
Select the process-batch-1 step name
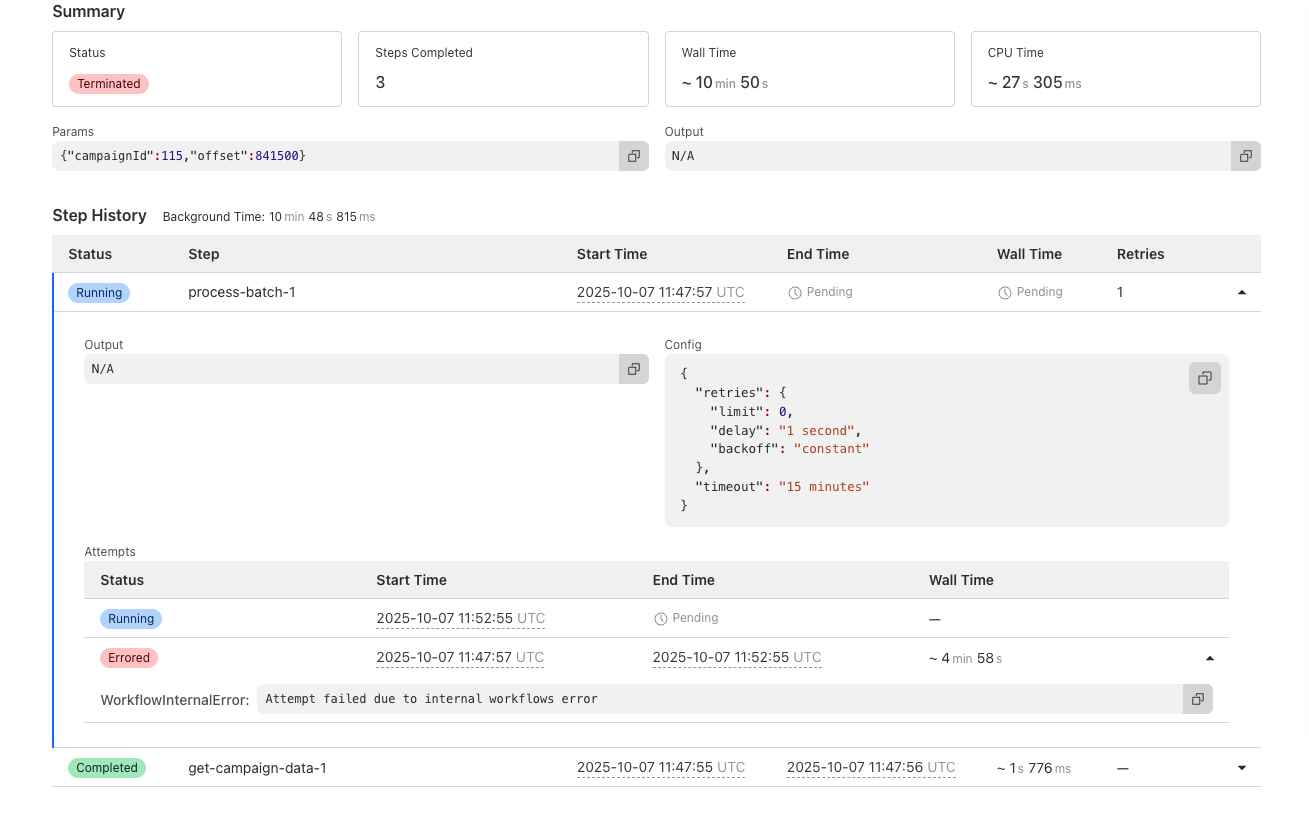[242, 293]
